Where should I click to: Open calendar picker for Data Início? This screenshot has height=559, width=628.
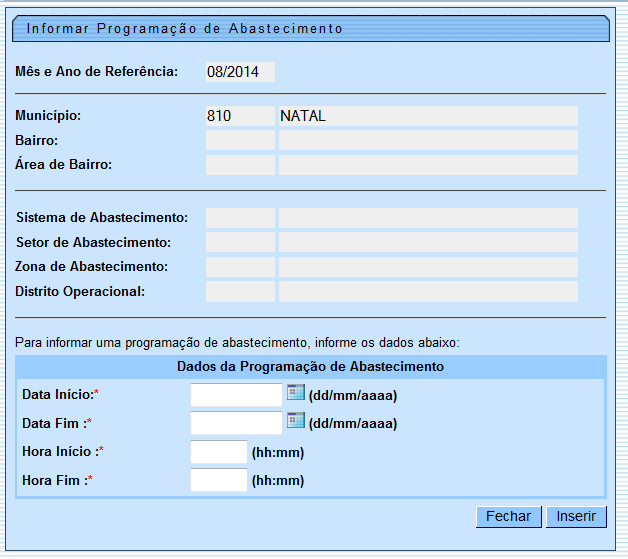click(296, 392)
